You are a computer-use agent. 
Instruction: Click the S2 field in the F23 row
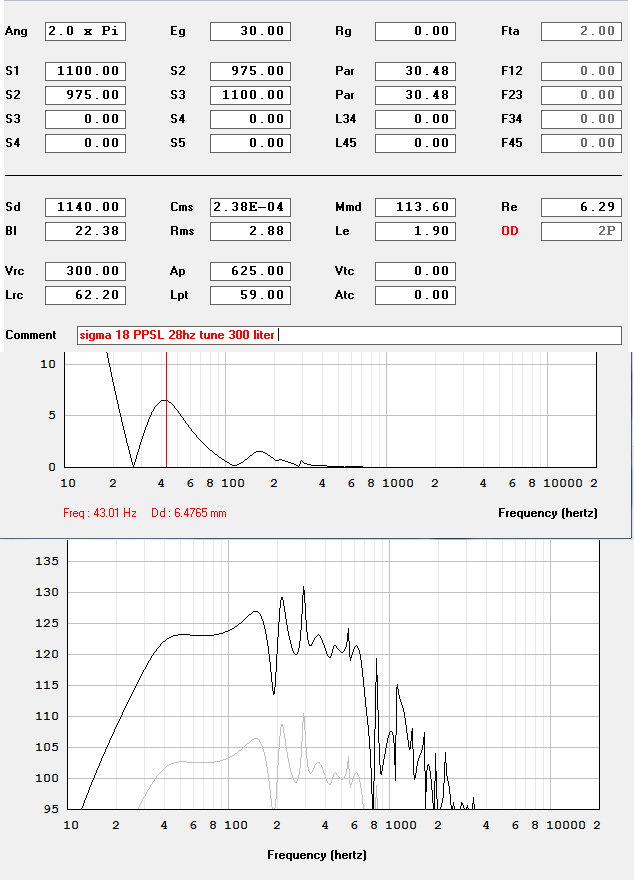(85, 95)
